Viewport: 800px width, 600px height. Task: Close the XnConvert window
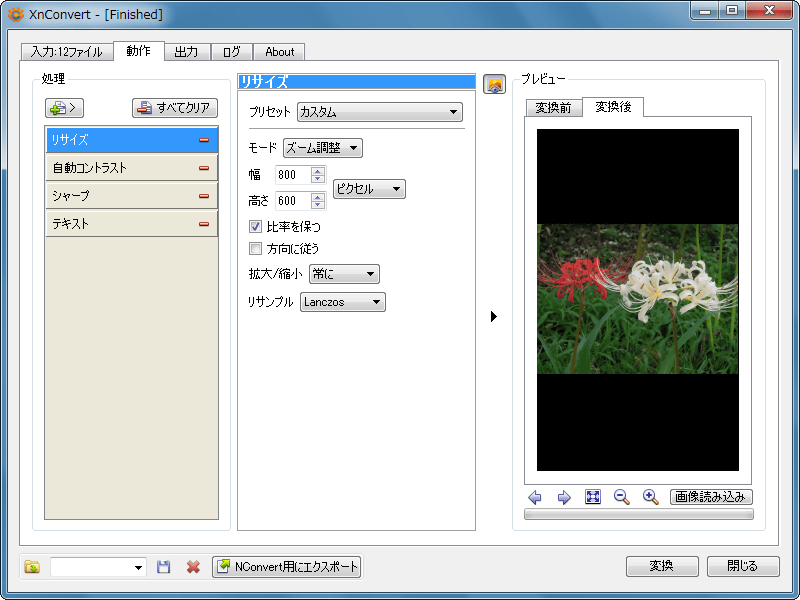769,11
